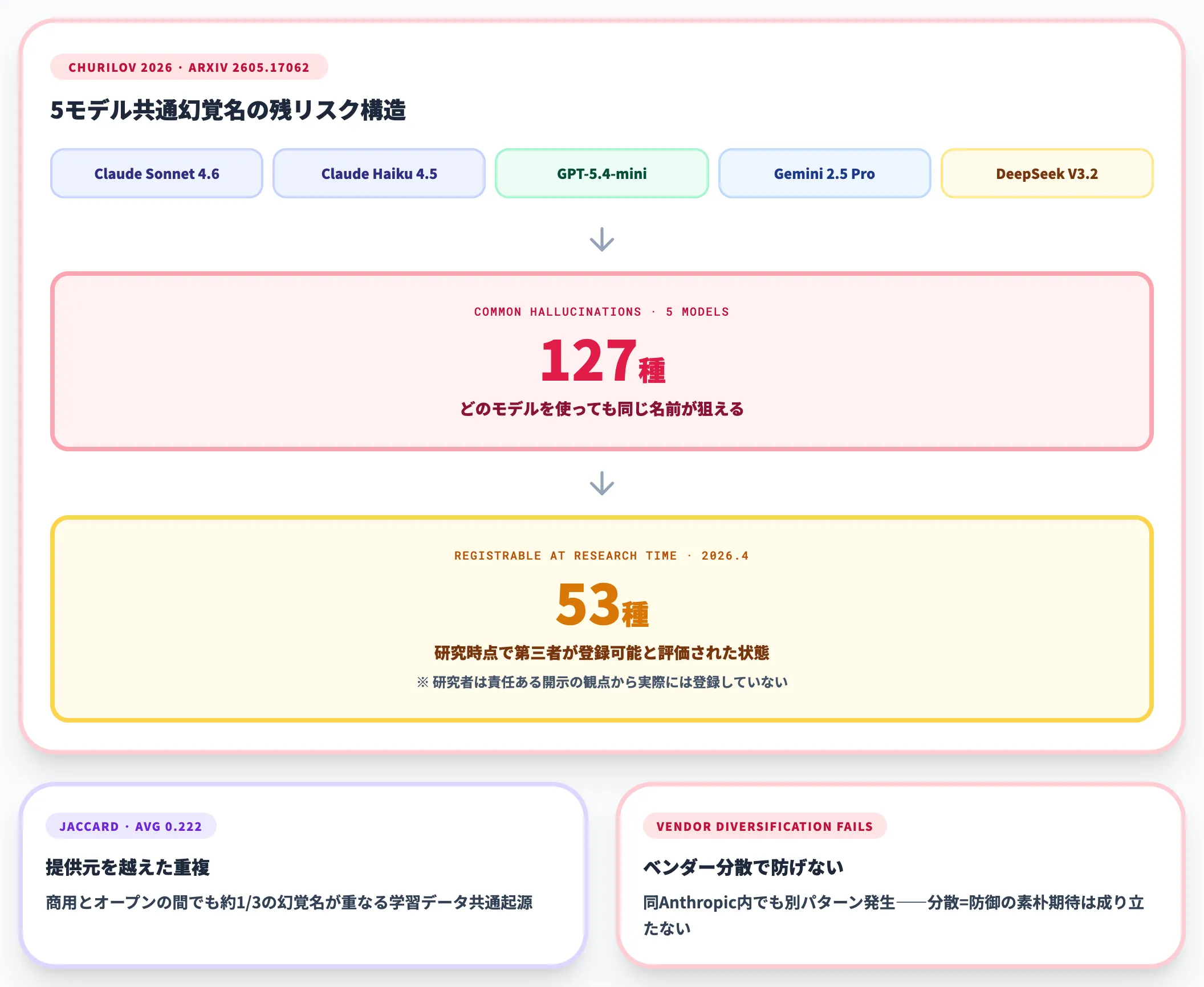Viewport: 1204px width, 987px height.
Task: Choose the Gemini 2.5 Pro chip
Action: point(824,173)
